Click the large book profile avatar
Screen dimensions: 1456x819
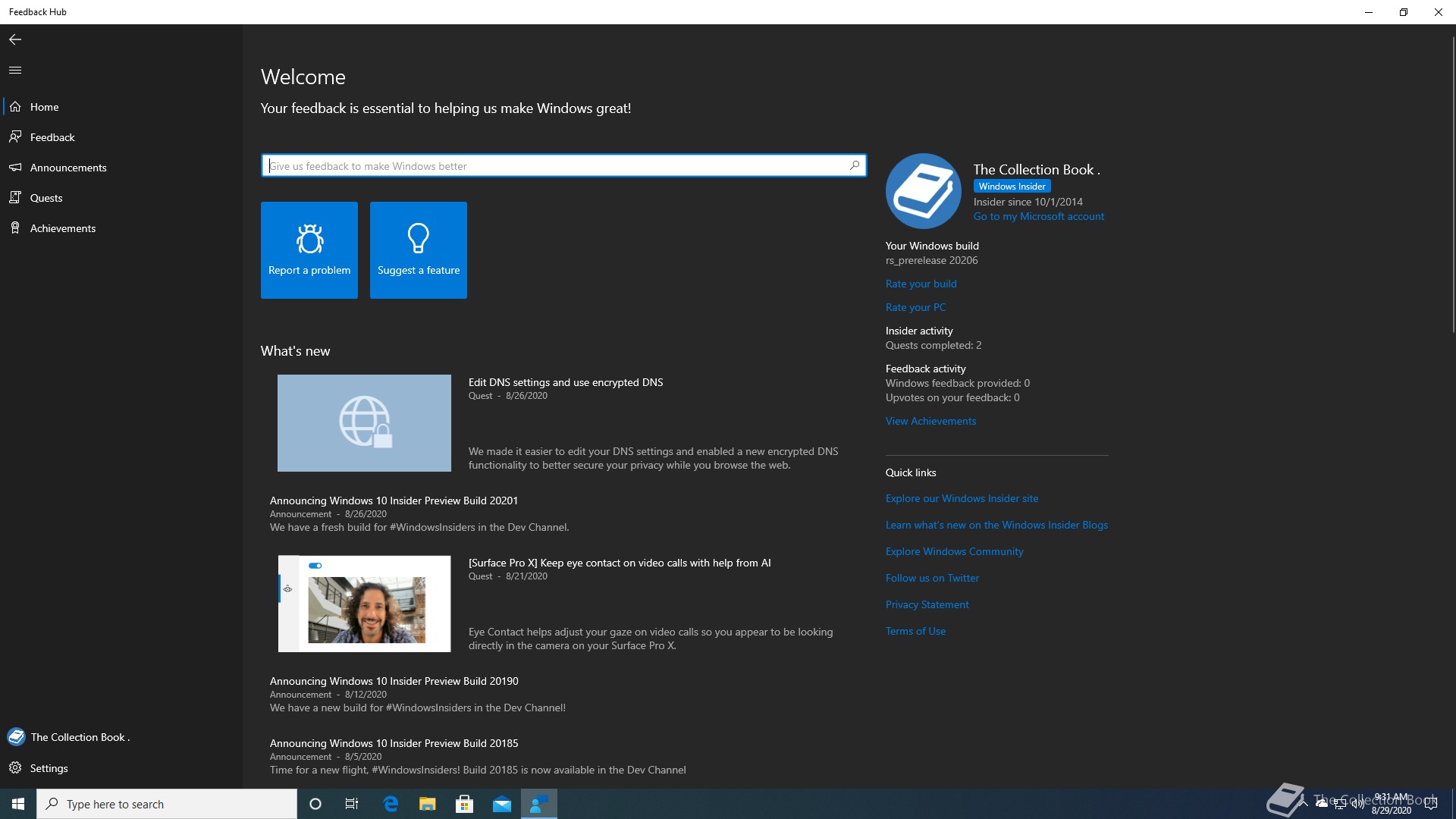(x=924, y=191)
